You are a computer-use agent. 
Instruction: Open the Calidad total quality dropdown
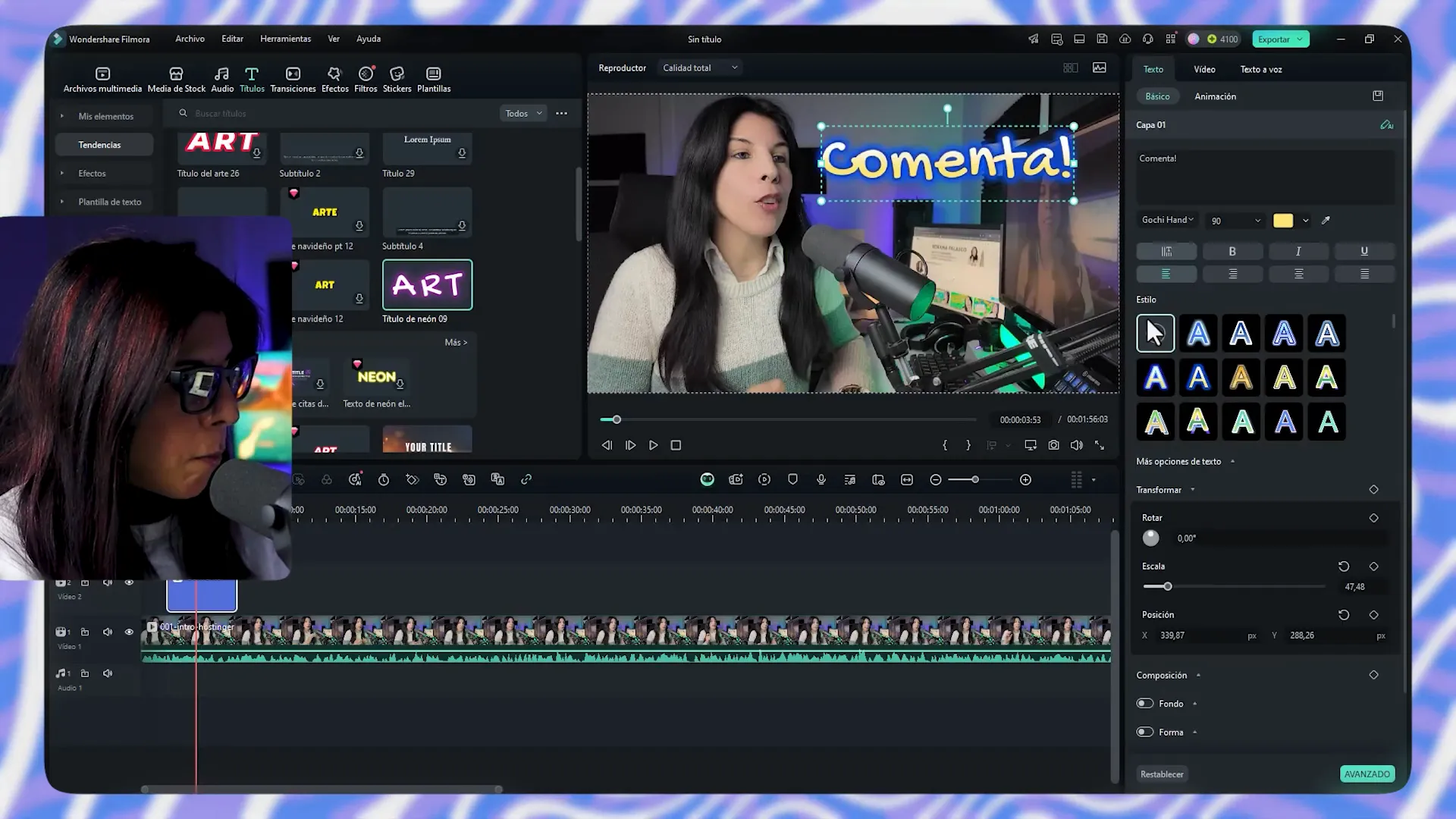pos(700,68)
